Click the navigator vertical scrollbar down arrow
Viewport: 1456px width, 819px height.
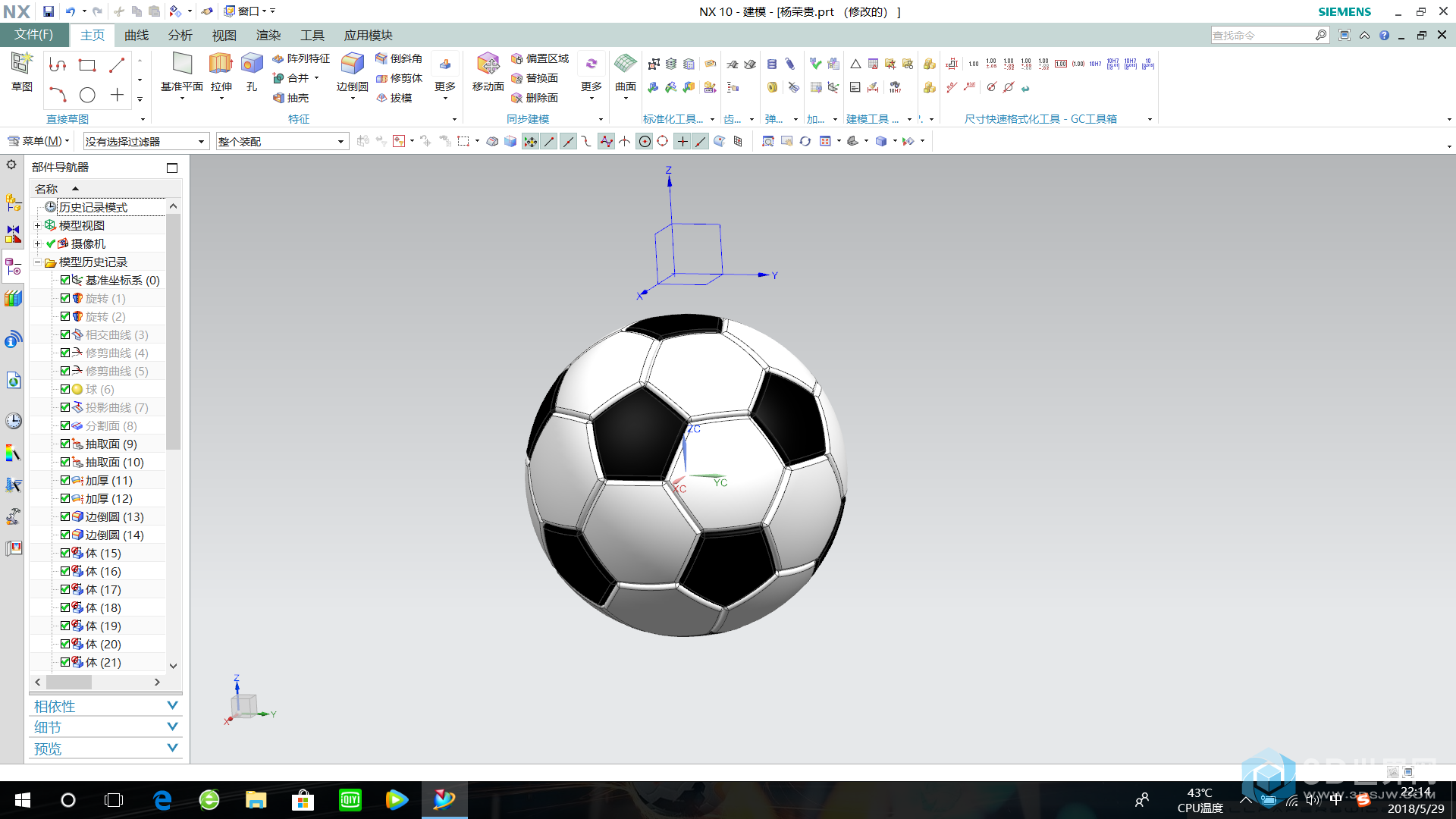(x=173, y=666)
